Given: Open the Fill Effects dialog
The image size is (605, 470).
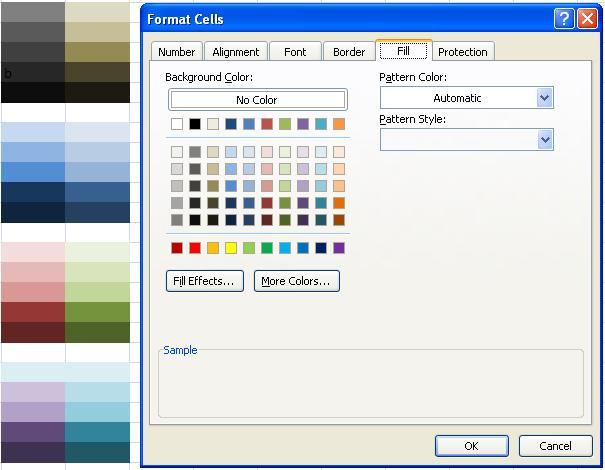Looking at the screenshot, I should (x=204, y=281).
